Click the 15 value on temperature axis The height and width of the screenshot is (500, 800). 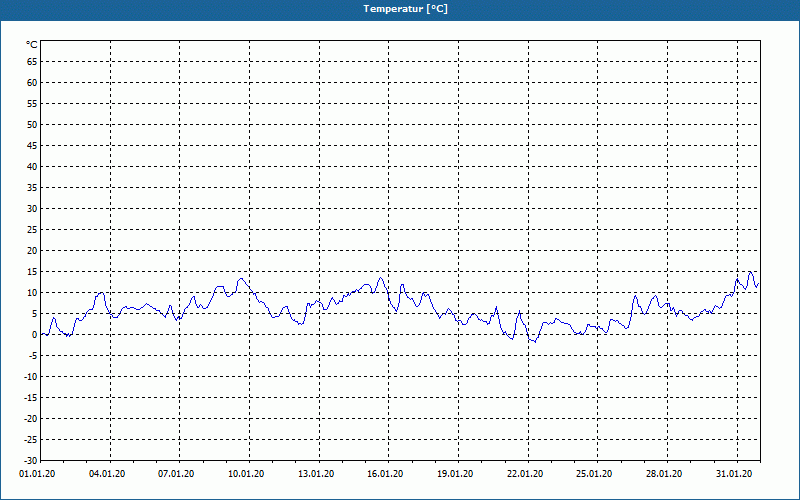click(32, 272)
